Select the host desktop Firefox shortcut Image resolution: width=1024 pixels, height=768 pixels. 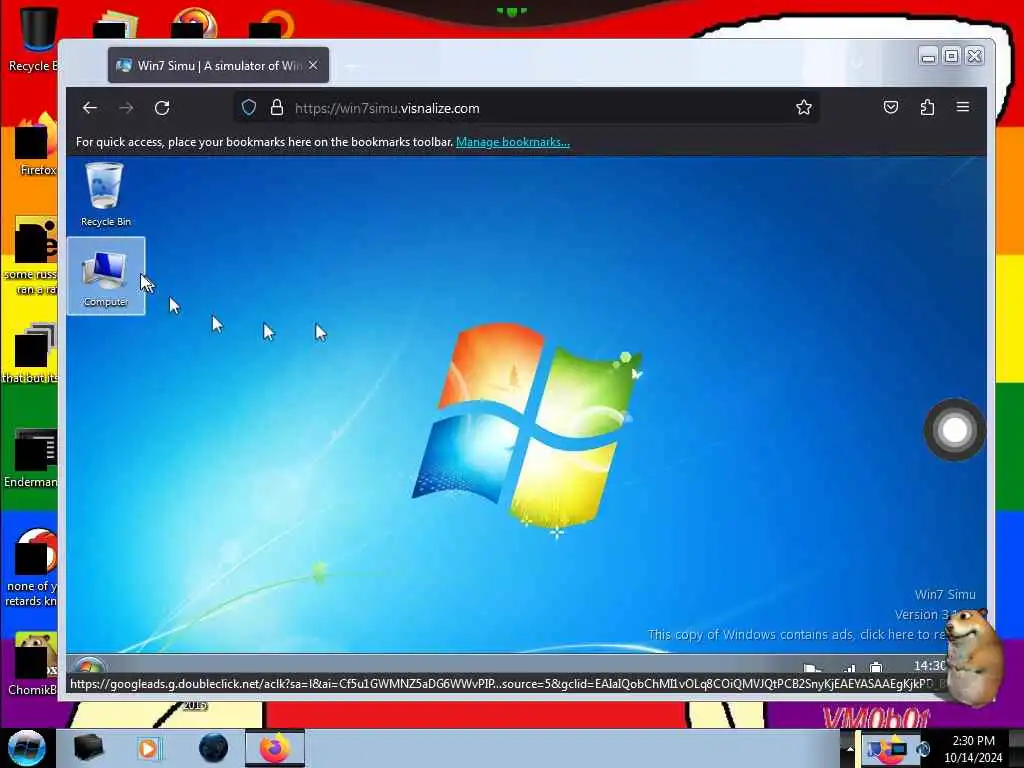[x=37, y=145]
